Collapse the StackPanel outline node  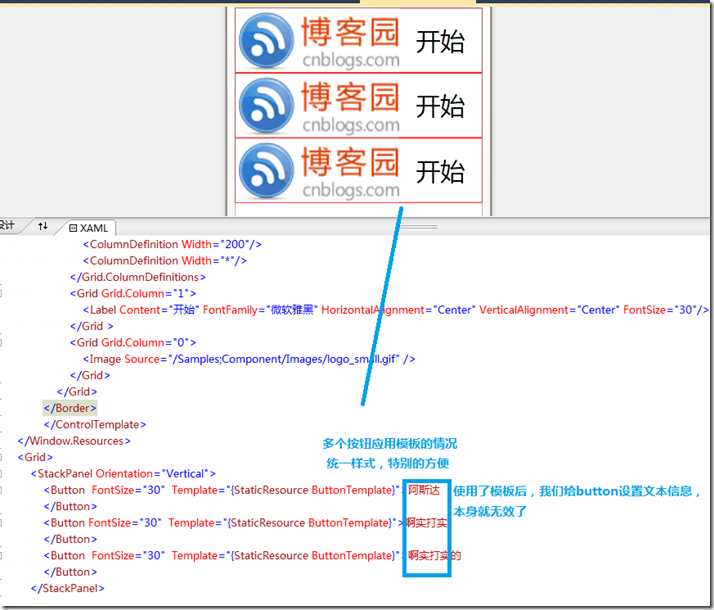click(x=1, y=474)
